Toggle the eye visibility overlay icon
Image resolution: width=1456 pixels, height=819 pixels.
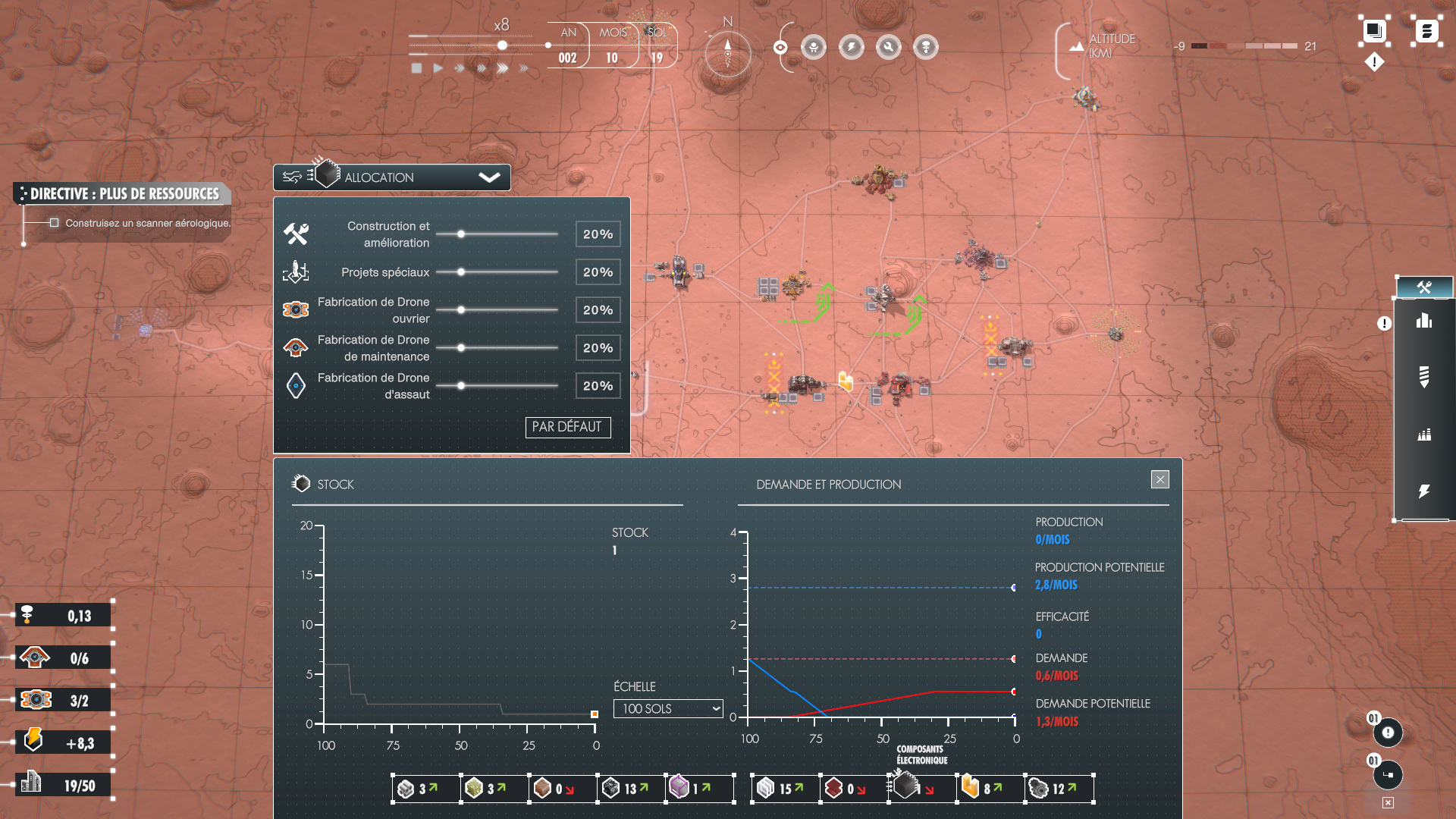pyautogui.click(x=780, y=48)
